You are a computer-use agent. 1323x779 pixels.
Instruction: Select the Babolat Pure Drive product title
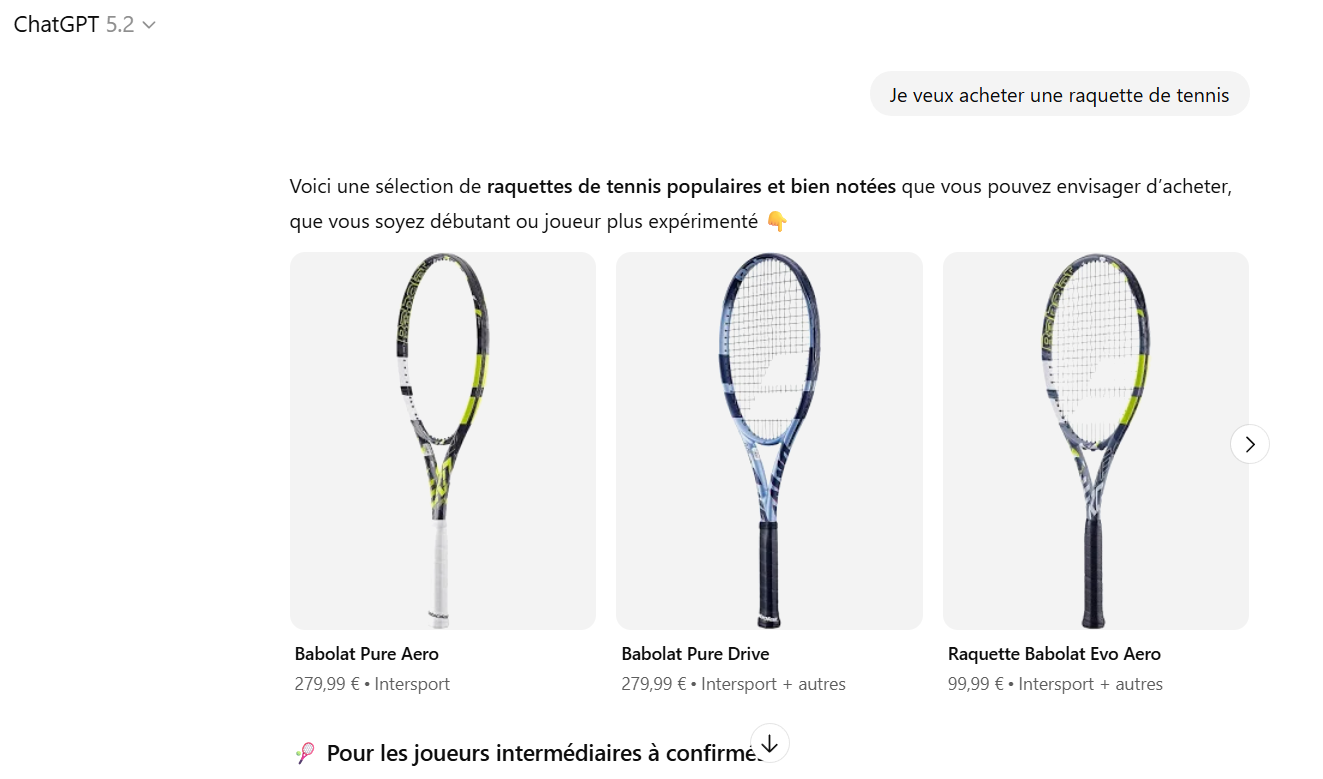point(695,654)
